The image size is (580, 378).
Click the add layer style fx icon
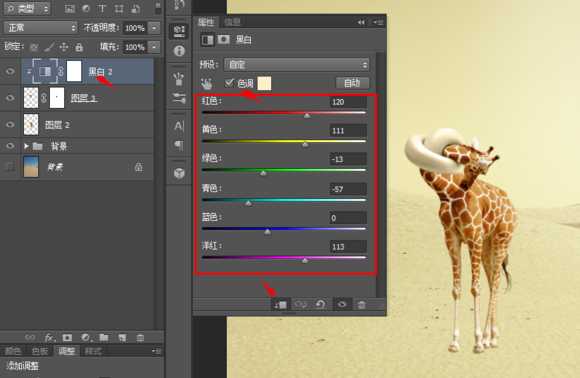pos(49,338)
